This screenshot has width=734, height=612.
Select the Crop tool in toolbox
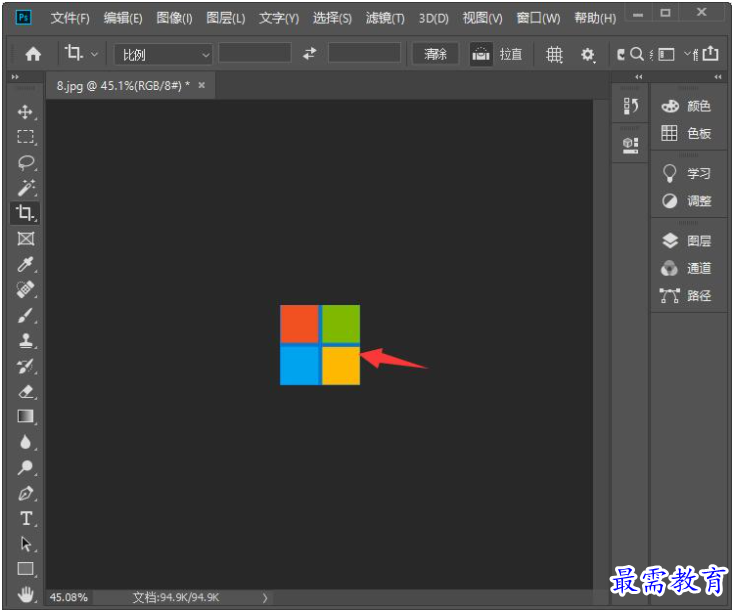(25, 213)
